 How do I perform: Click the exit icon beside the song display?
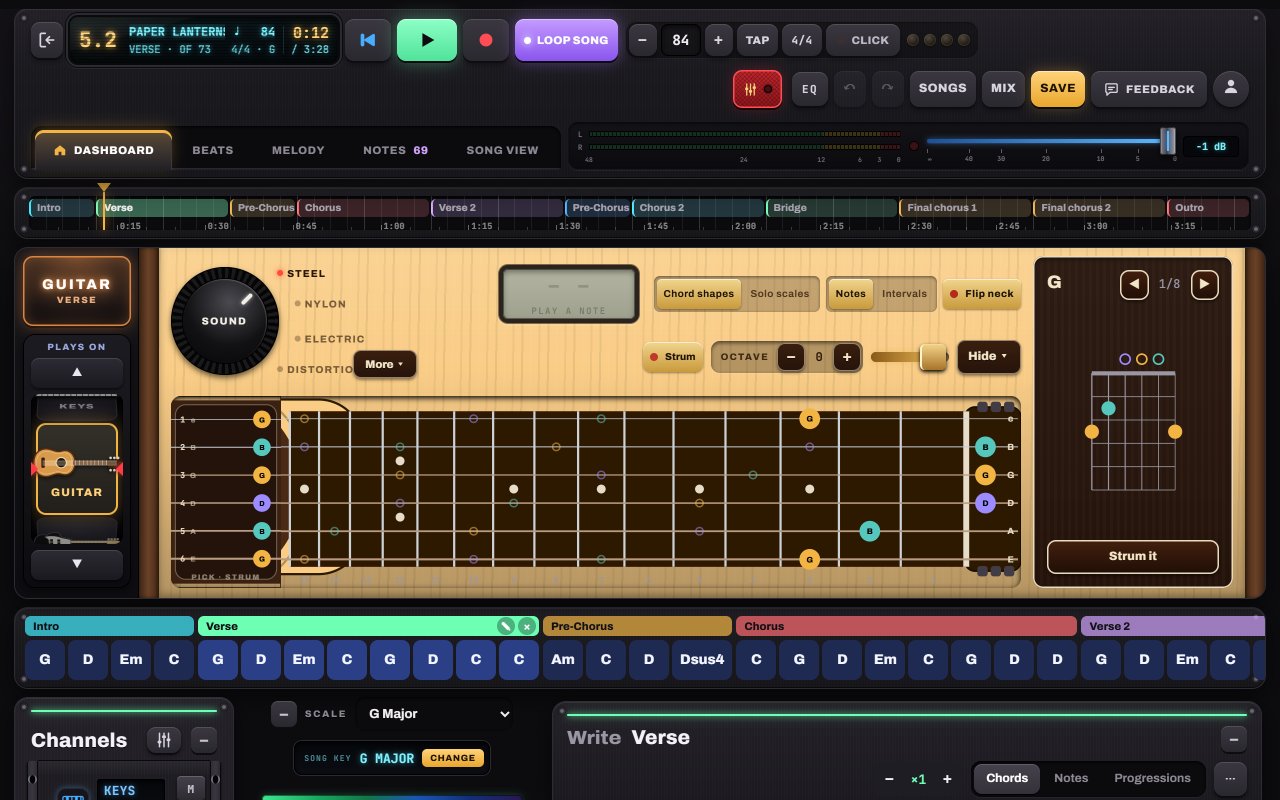(x=47, y=40)
